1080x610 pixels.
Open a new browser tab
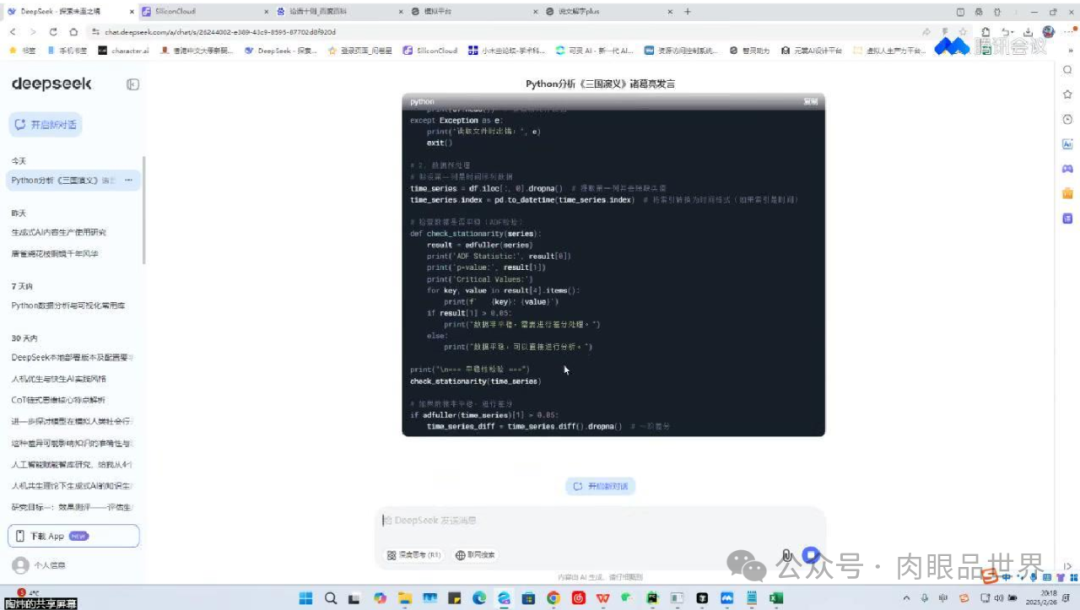click(x=687, y=12)
